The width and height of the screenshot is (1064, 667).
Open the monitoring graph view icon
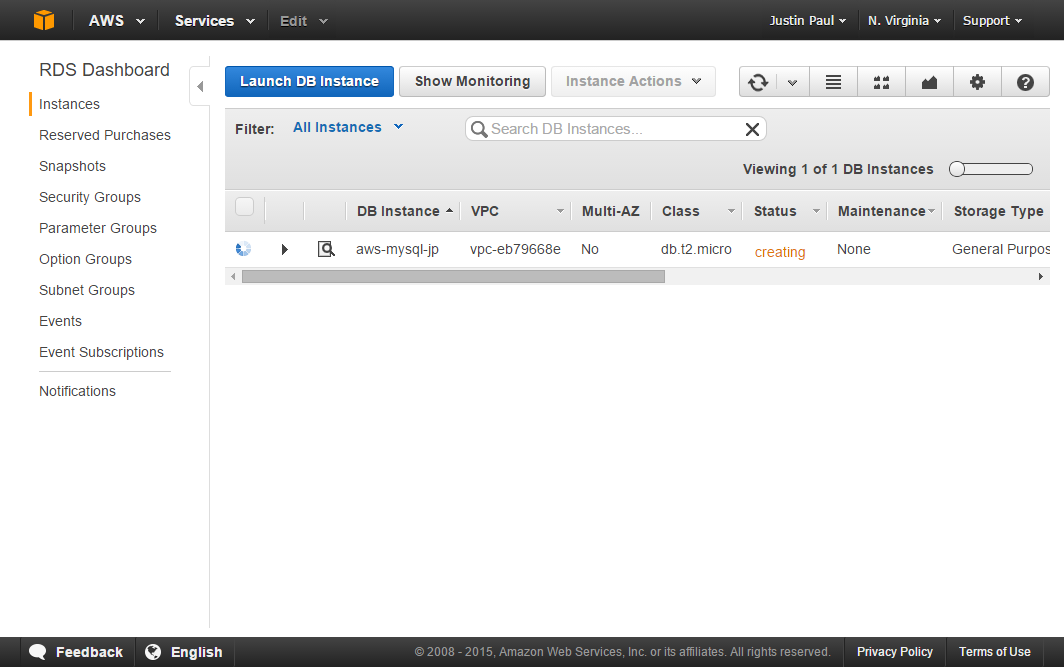[x=929, y=82]
